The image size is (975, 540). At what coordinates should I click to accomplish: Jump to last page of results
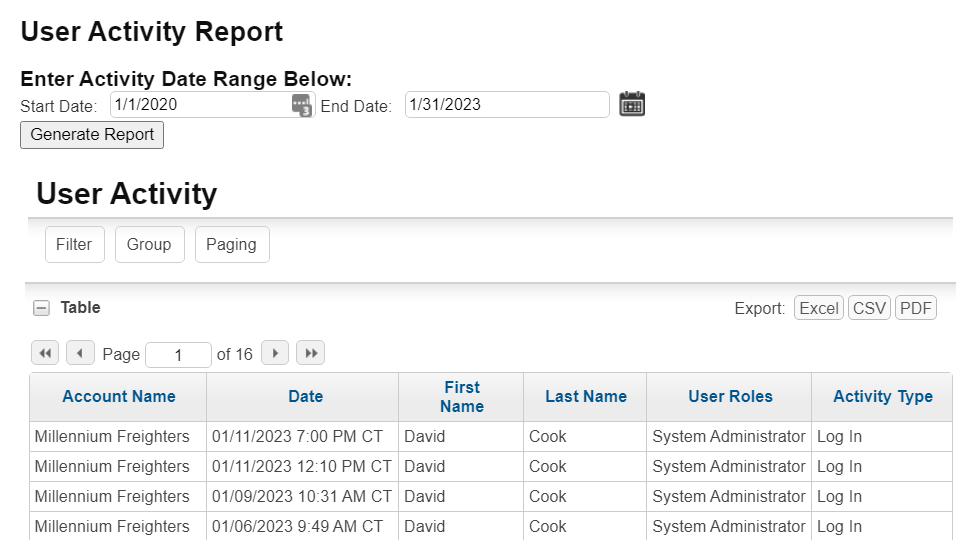[310, 353]
